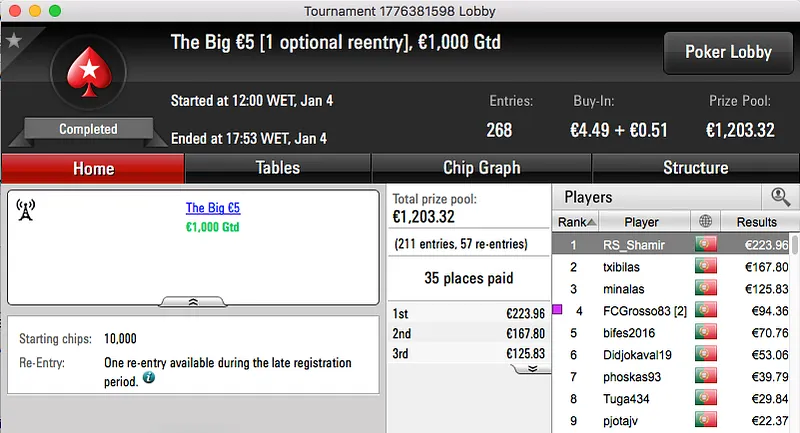This screenshot has width=800, height=433.
Task: Switch to the Tables tab
Action: coord(278,168)
